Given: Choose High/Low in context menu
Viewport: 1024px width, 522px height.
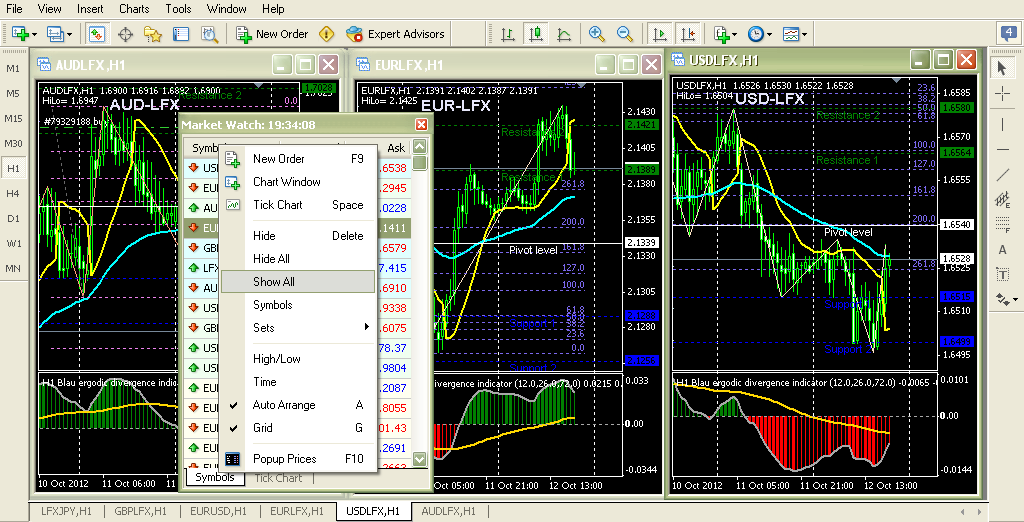Looking at the screenshot, I should tap(298, 359).
